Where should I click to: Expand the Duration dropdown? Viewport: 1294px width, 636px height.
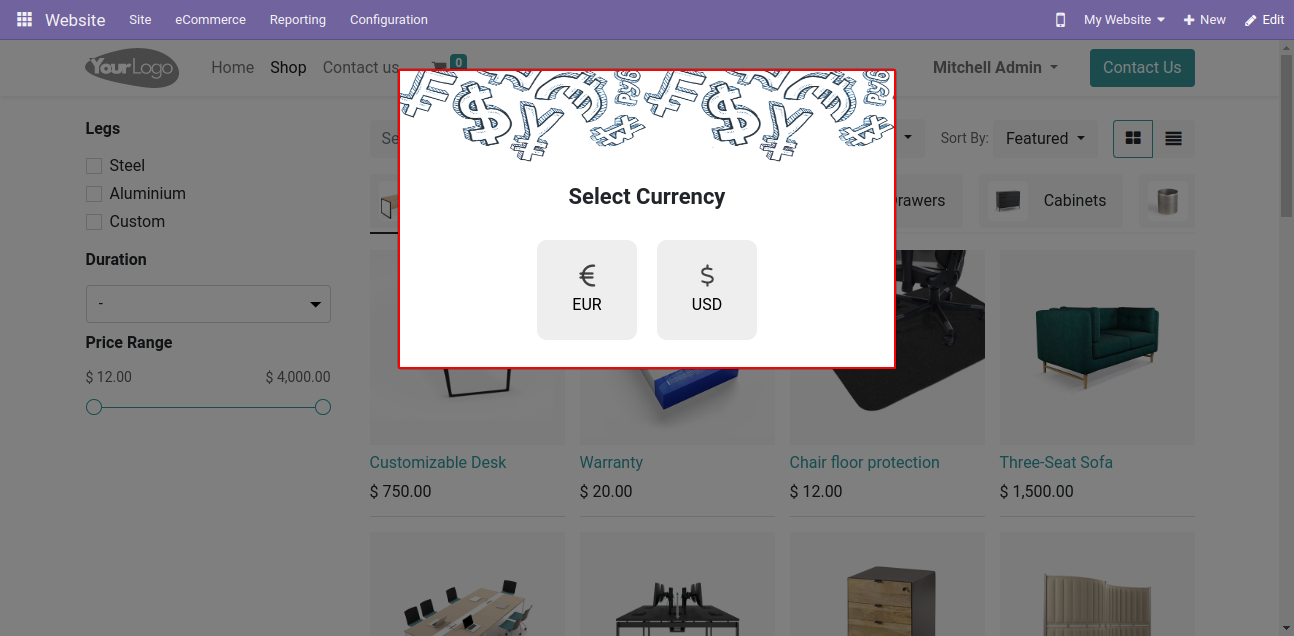(x=208, y=304)
